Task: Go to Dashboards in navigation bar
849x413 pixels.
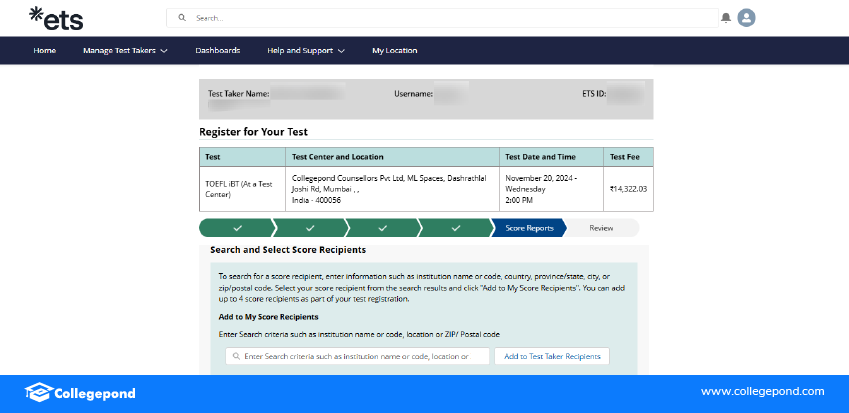Action: [x=217, y=50]
